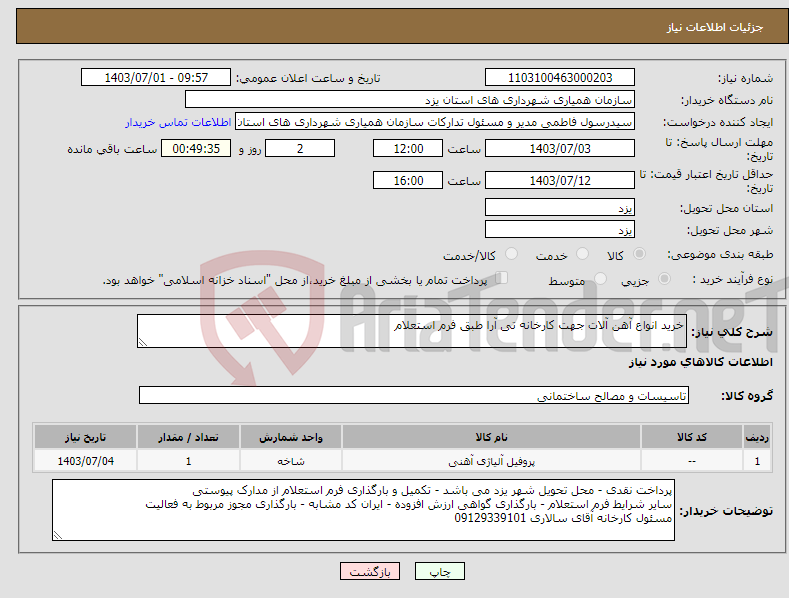Click the تعداد / مقدار column header
This screenshot has height=598, width=789.
(x=188, y=437)
